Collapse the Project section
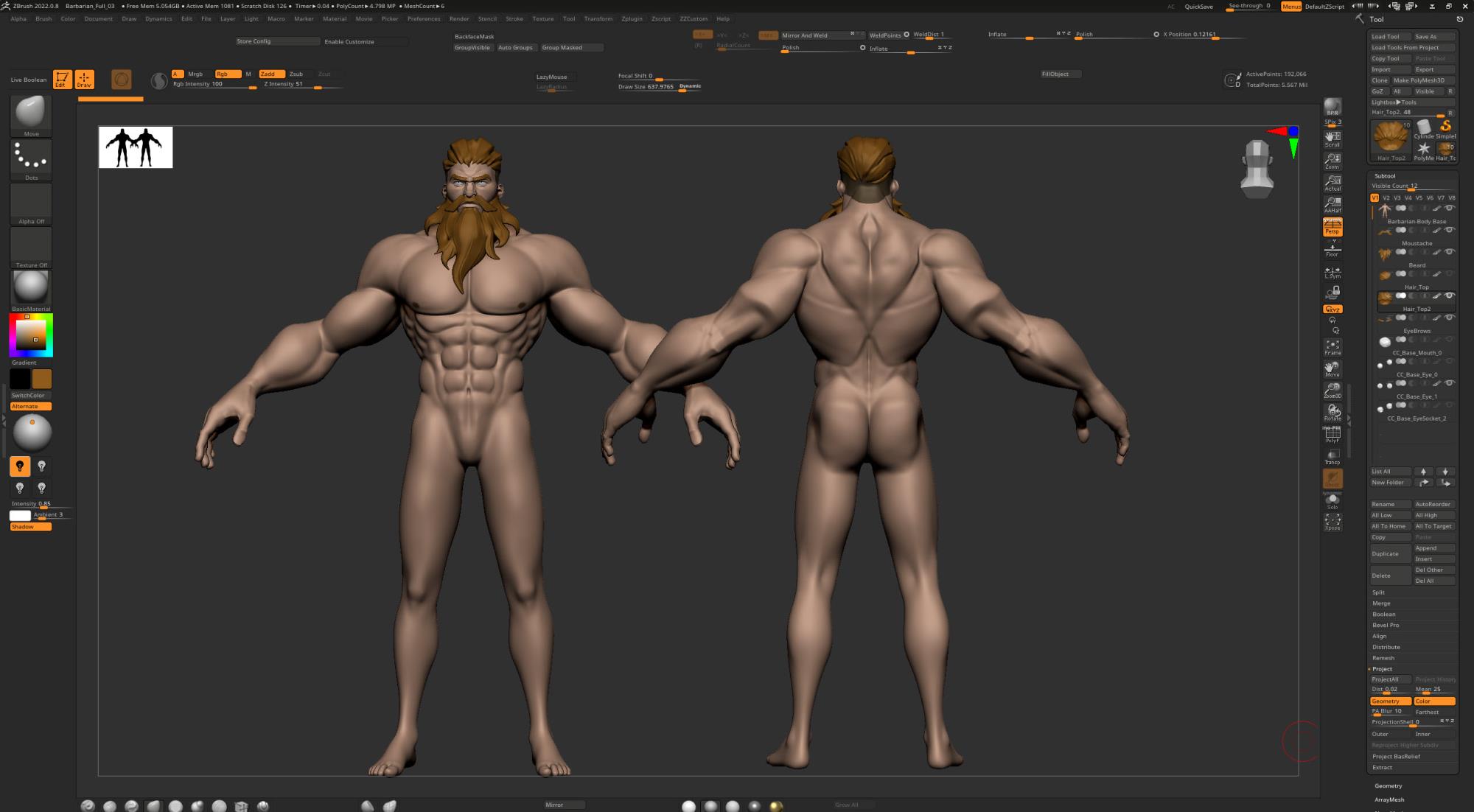 [x=1382, y=669]
